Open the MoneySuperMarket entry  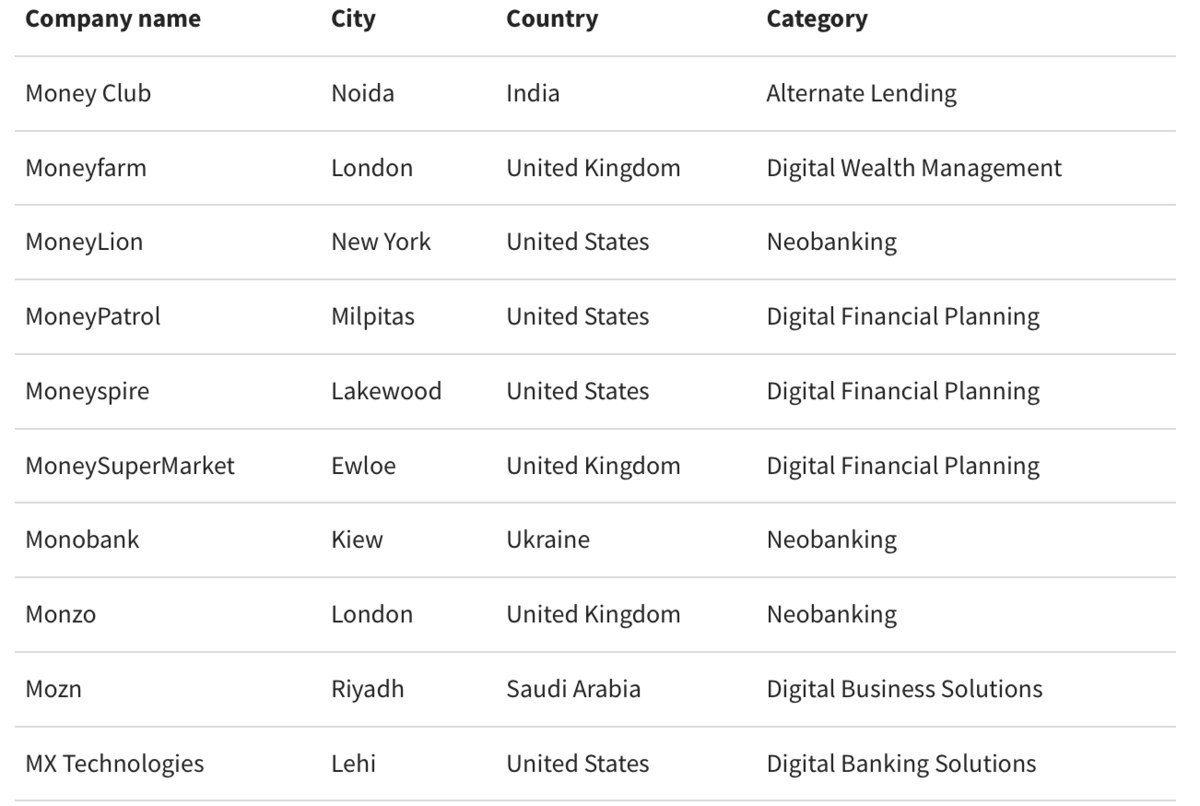coord(130,465)
